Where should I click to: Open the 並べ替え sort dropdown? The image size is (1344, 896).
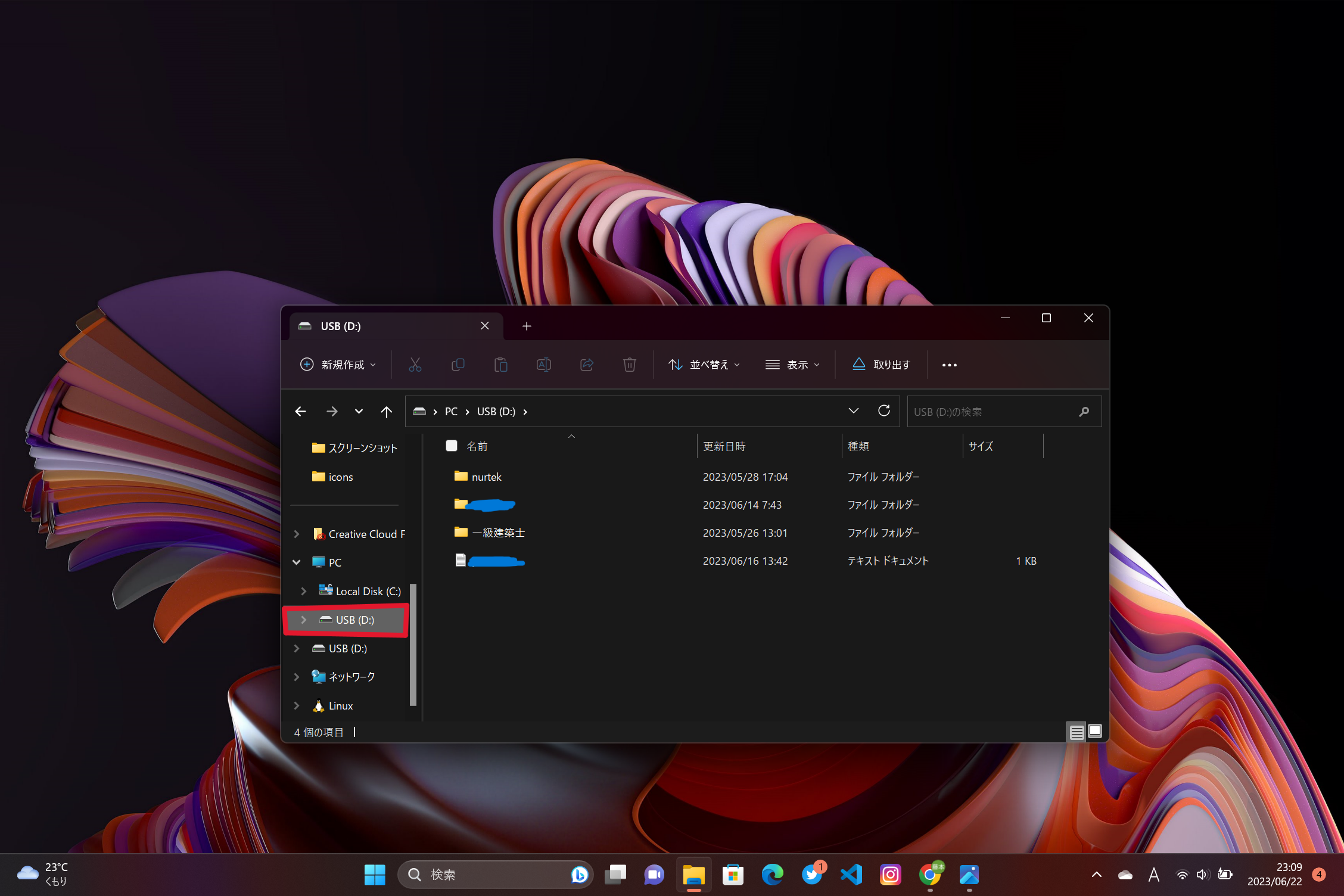(x=704, y=365)
